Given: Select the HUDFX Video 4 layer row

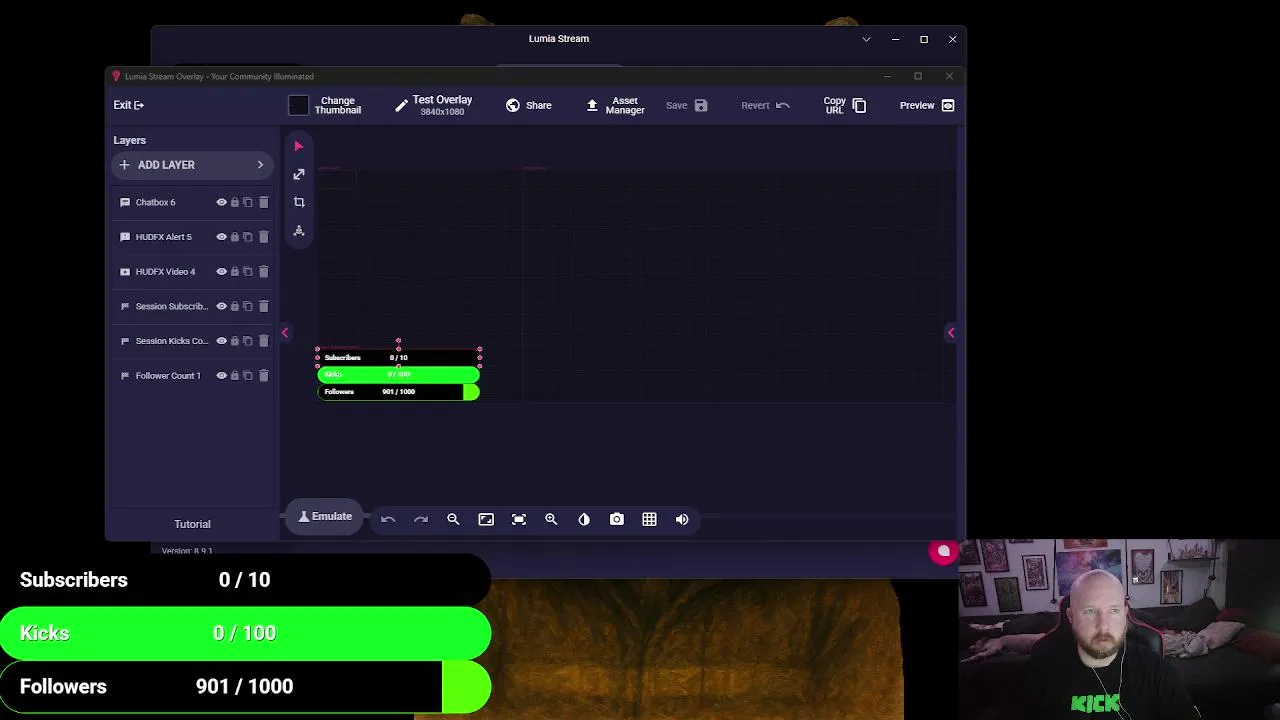Looking at the screenshot, I should coord(192,271).
